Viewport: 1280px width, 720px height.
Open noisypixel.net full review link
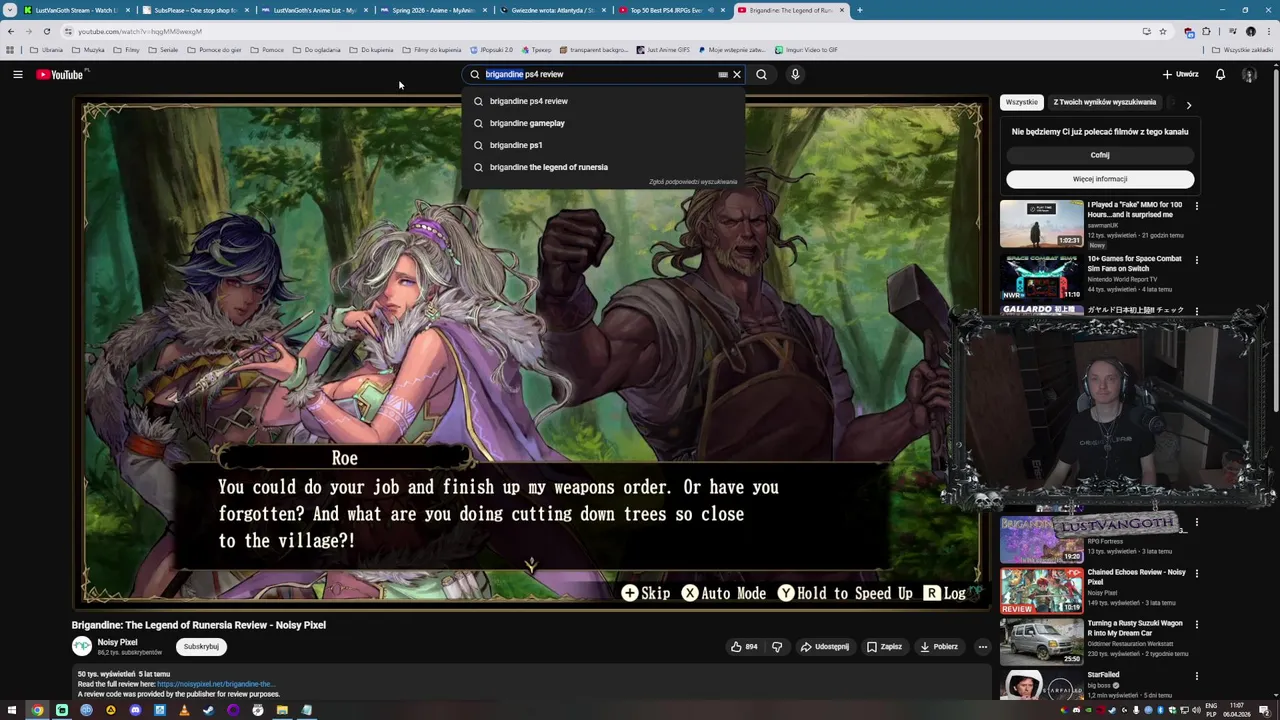[214, 684]
